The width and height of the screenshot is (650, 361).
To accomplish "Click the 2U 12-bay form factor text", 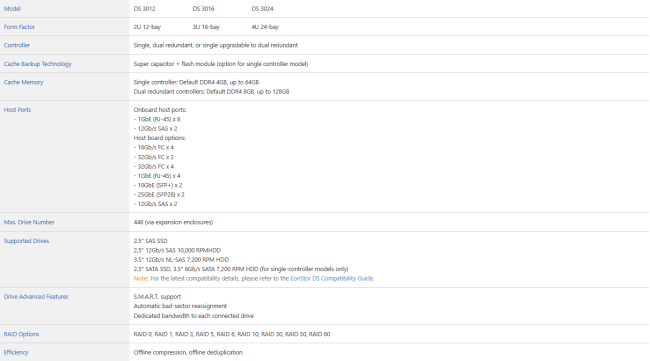I will tap(147, 27).
